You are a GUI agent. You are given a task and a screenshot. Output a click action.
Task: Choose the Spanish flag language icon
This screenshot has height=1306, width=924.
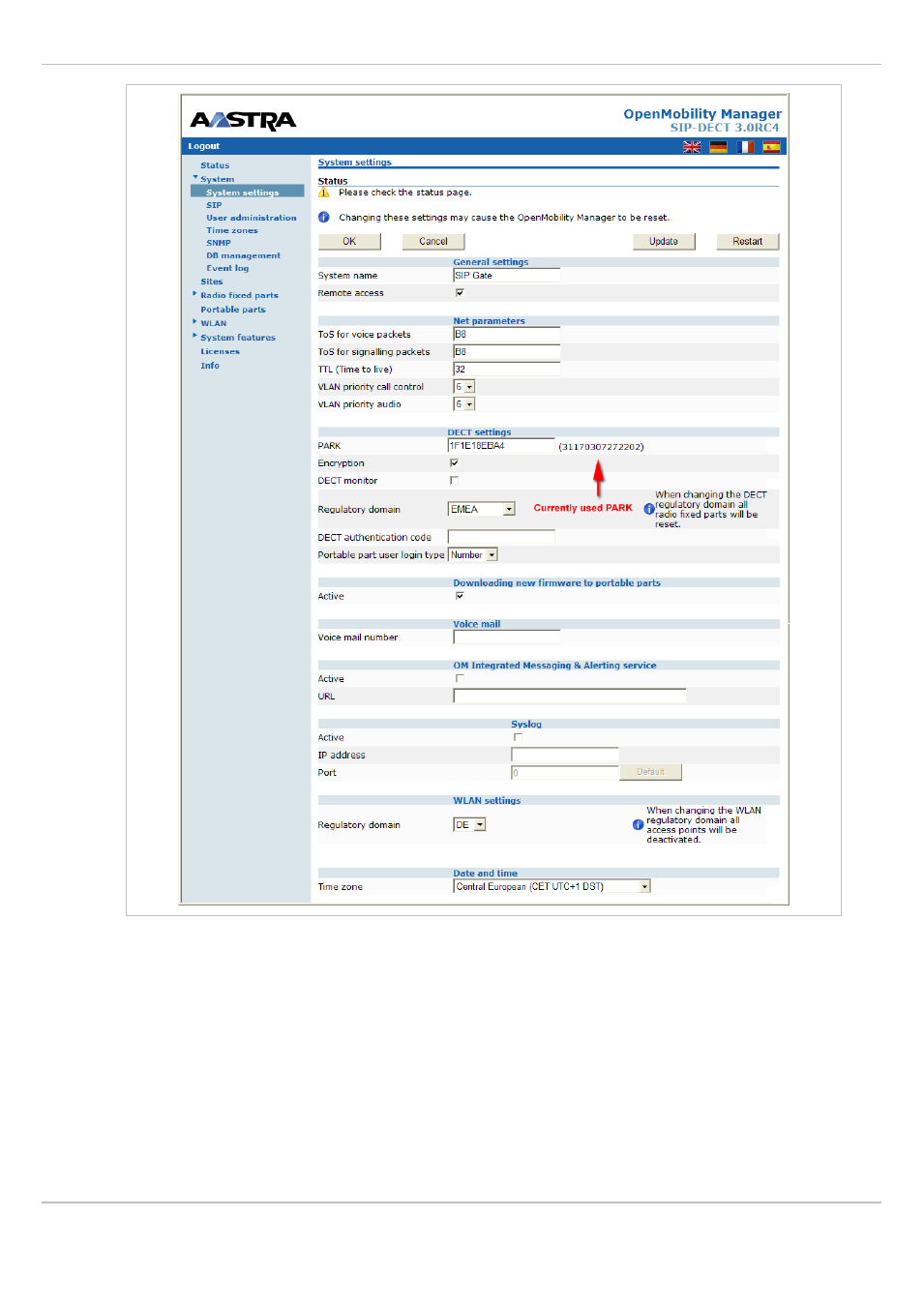[771, 147]
